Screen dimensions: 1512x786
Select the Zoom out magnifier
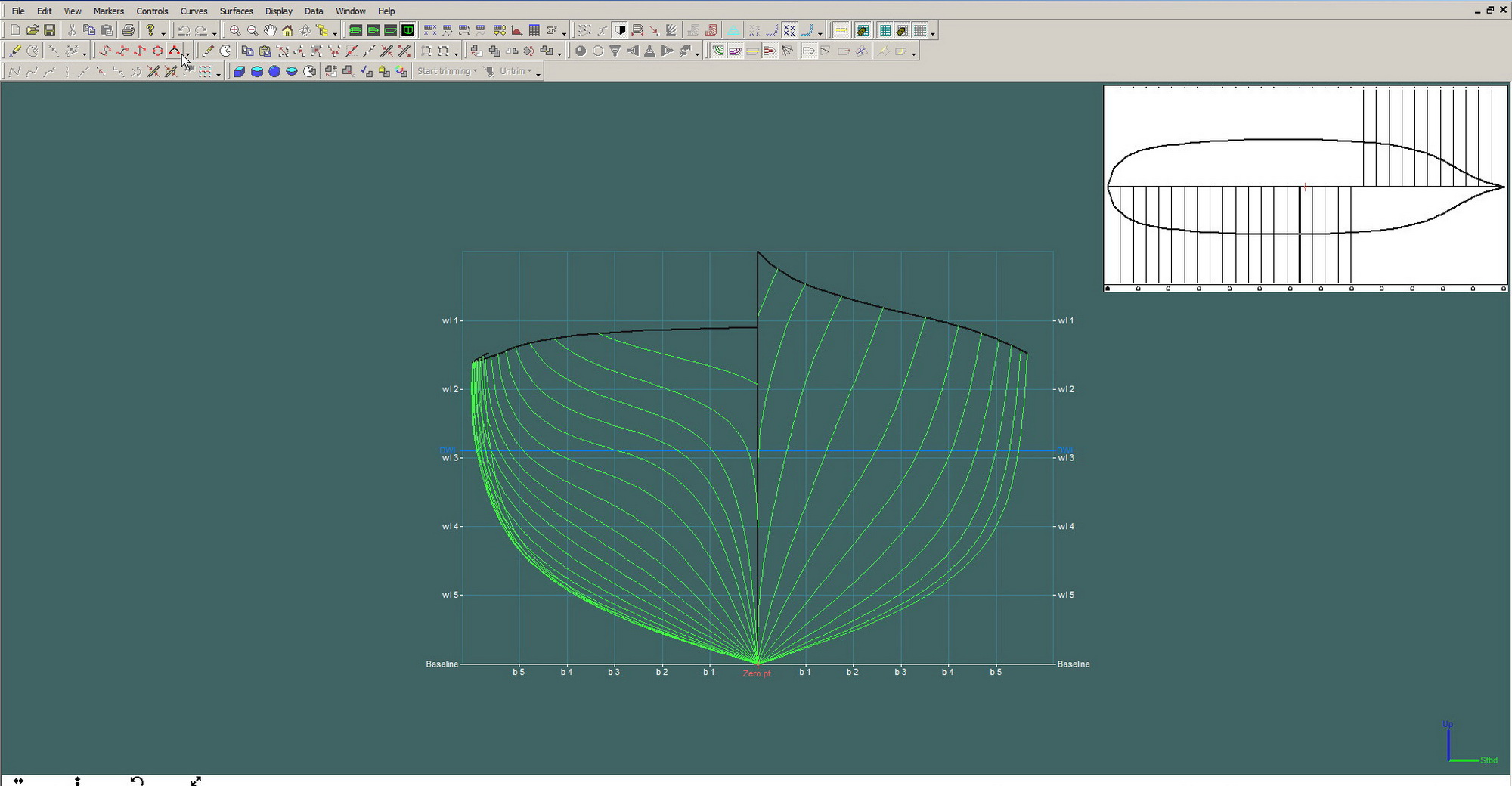click(x=253, y=30)
